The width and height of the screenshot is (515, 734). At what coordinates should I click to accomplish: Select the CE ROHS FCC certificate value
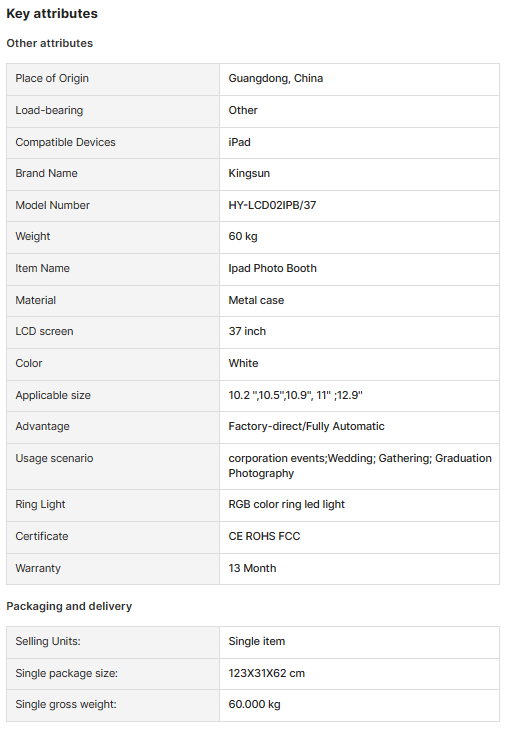(264, 536)
